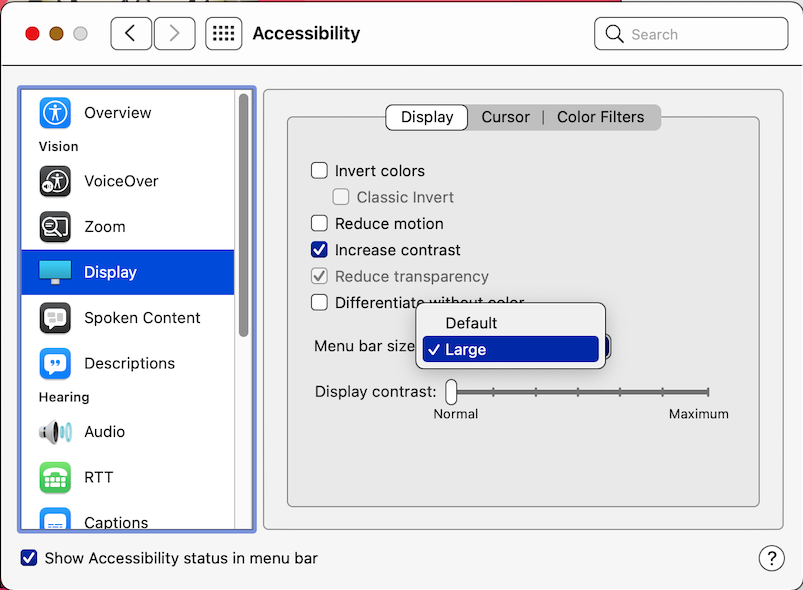The image size is (803, 590).
Task: Show all preferences grid icon
Action: (224, 34)
